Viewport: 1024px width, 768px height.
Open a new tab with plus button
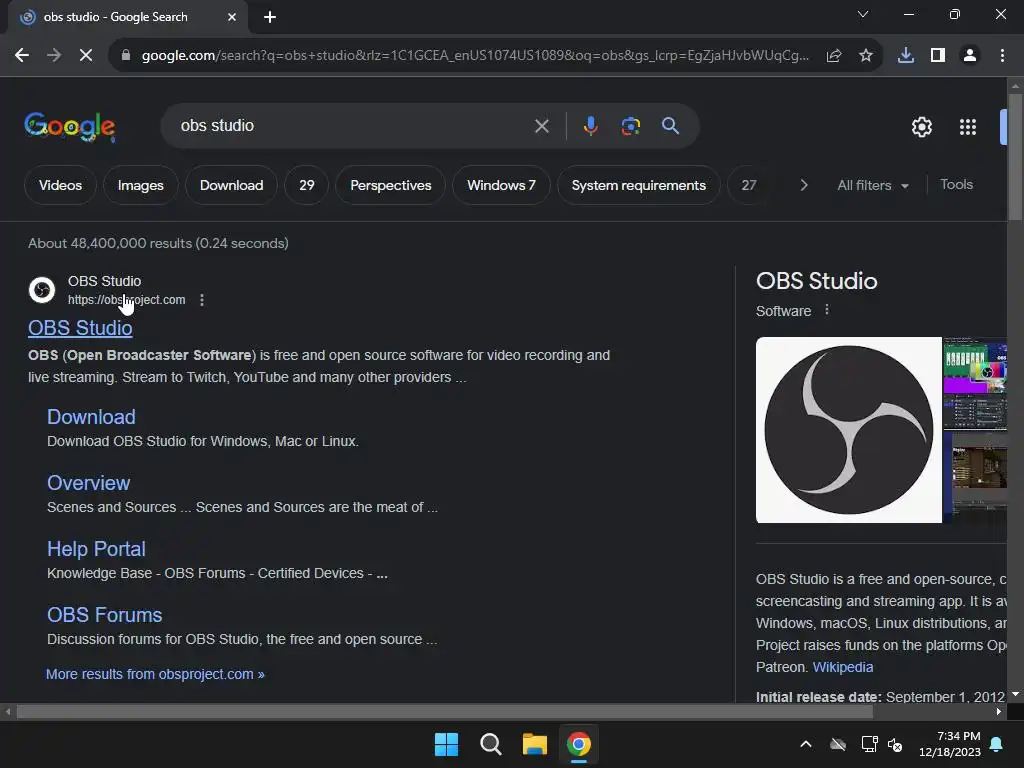[x=270, y=17]
